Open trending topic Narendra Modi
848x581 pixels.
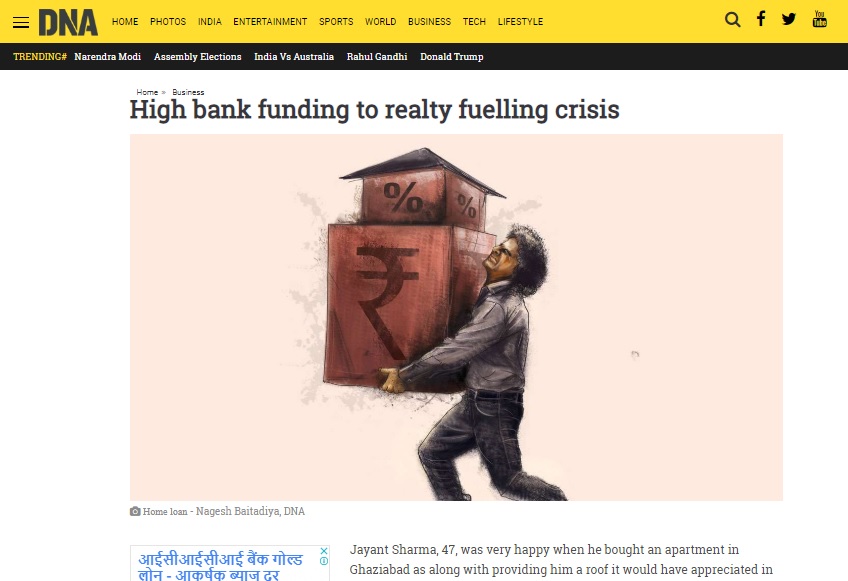coord(108,57)
